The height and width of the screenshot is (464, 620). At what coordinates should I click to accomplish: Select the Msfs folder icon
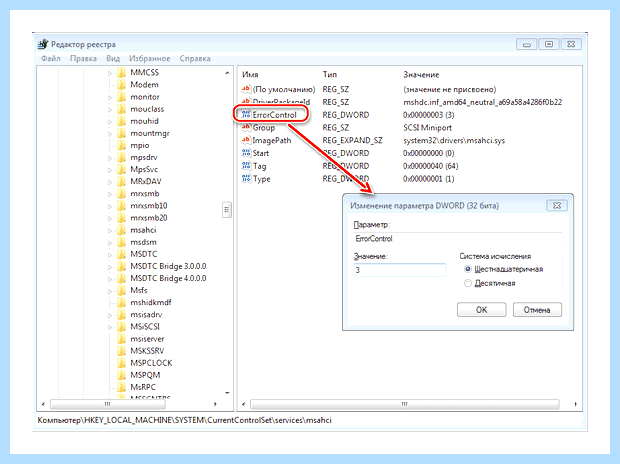122,290
